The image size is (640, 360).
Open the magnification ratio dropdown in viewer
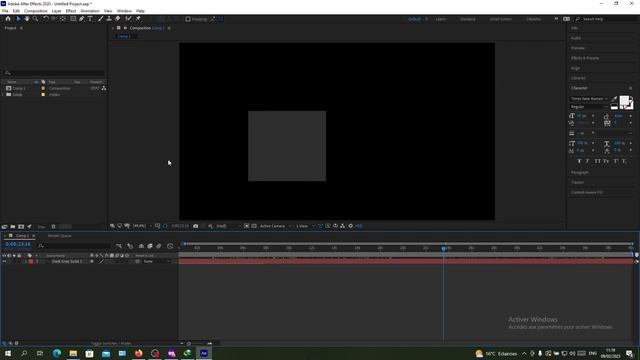pos(142,226)
